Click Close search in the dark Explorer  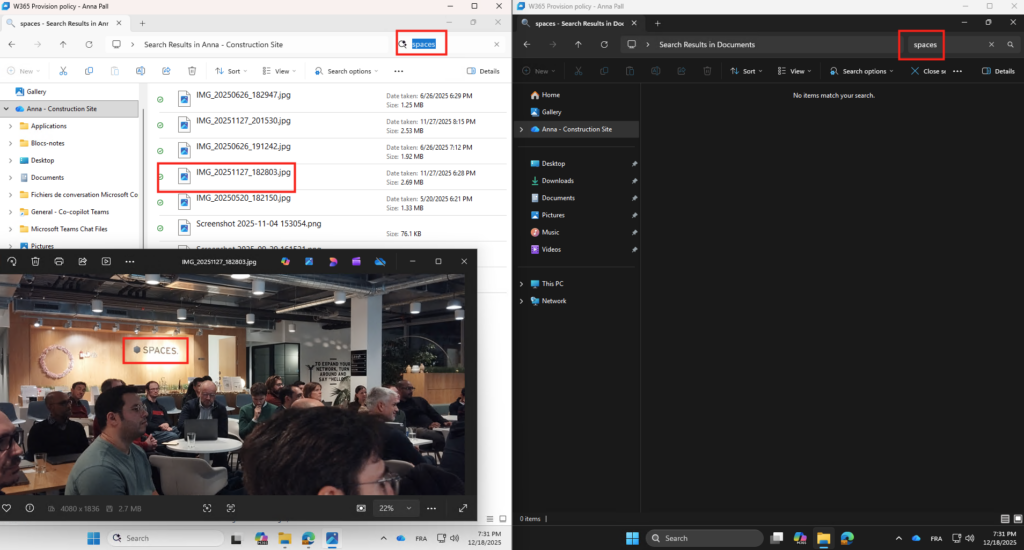[925, 71]
